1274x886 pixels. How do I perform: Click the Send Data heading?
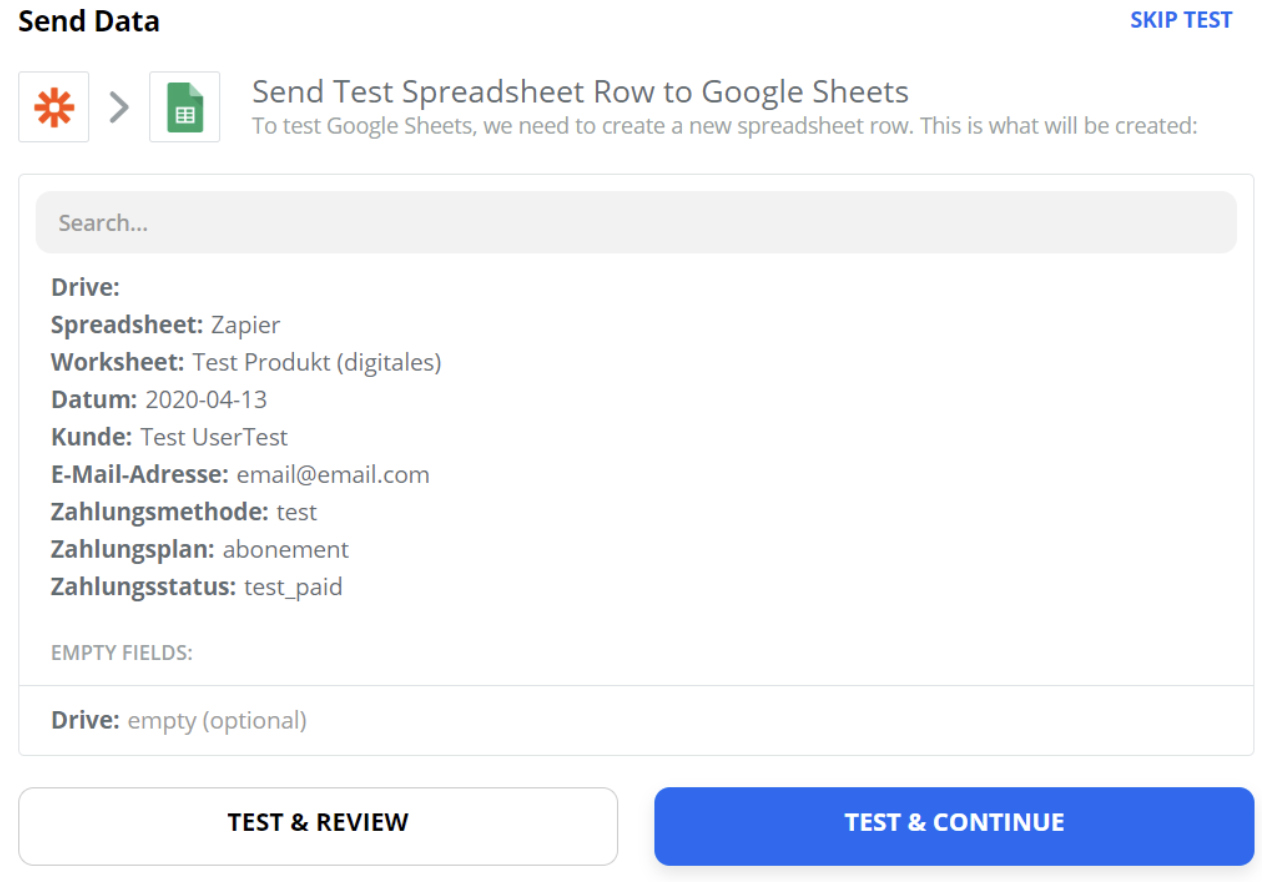(89, 21)
